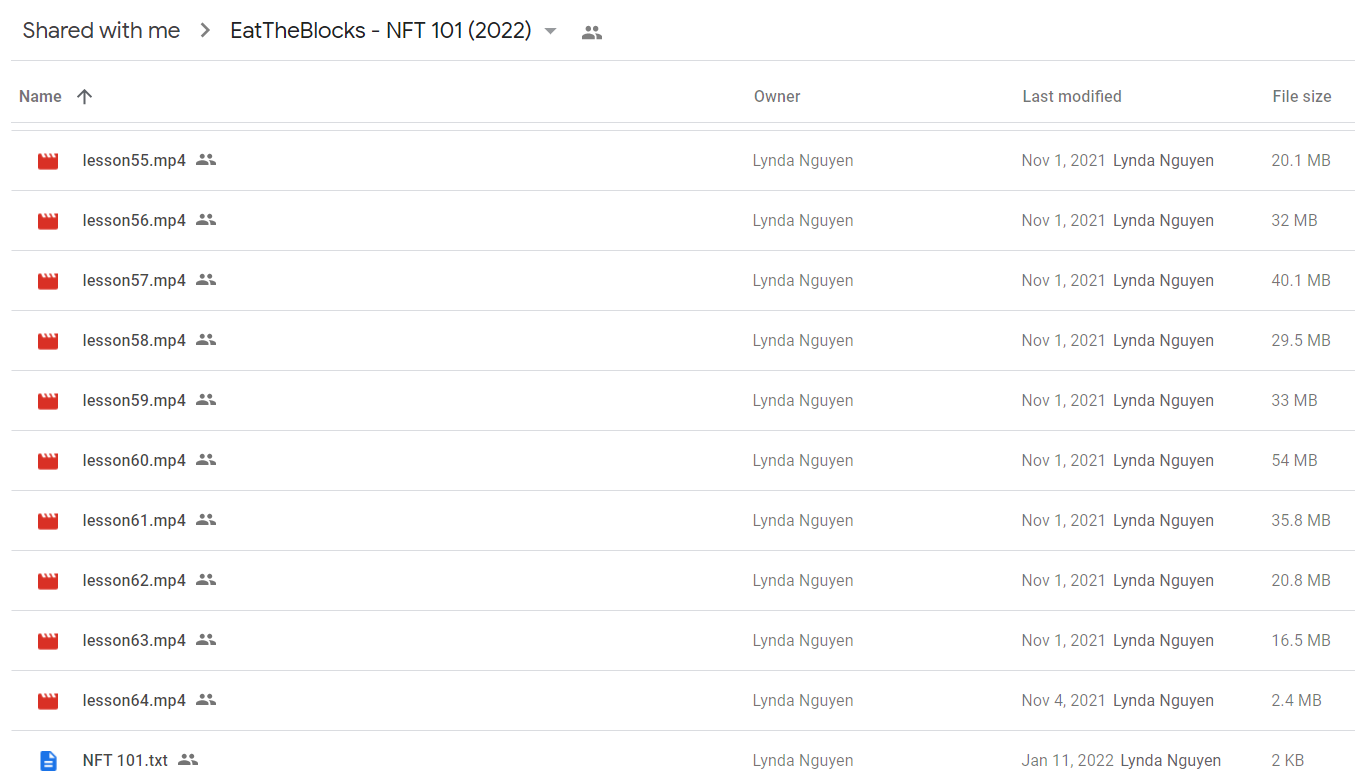
Task: Click the shared people icon beside lesson64.mp4
Action: click(x=206, y=700)
